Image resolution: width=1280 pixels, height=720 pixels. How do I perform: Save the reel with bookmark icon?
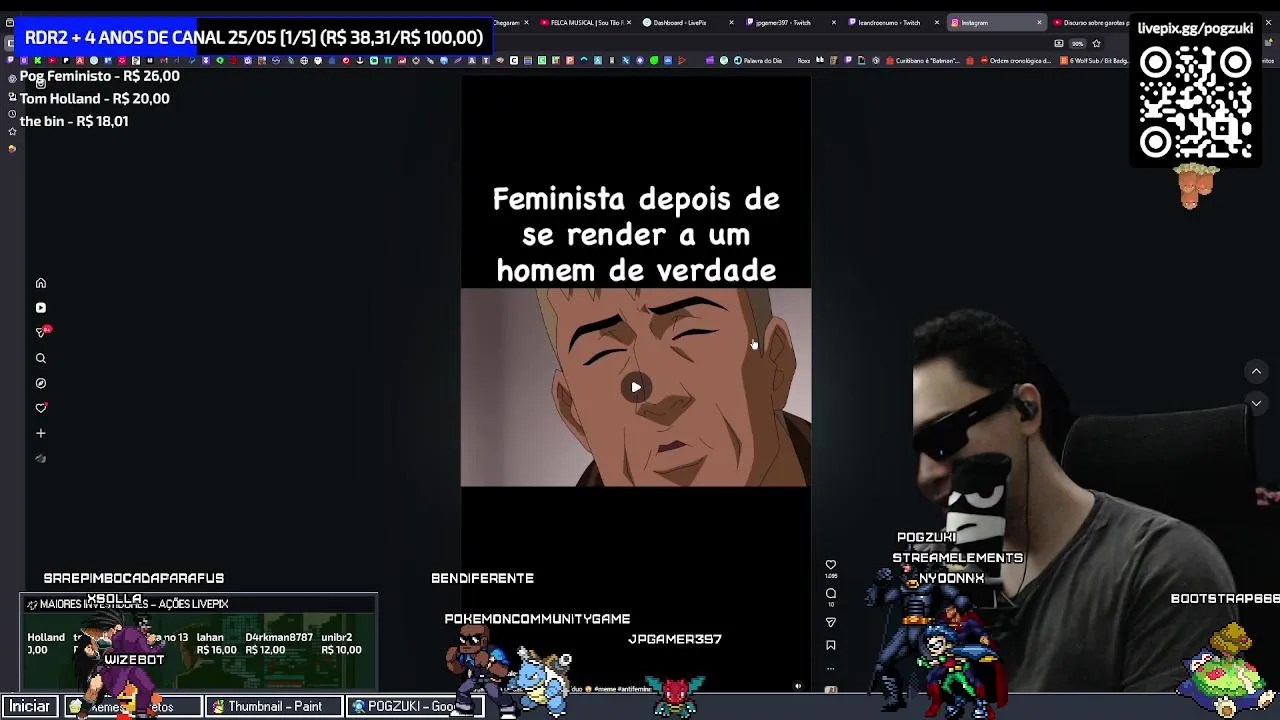coord(831,646)
